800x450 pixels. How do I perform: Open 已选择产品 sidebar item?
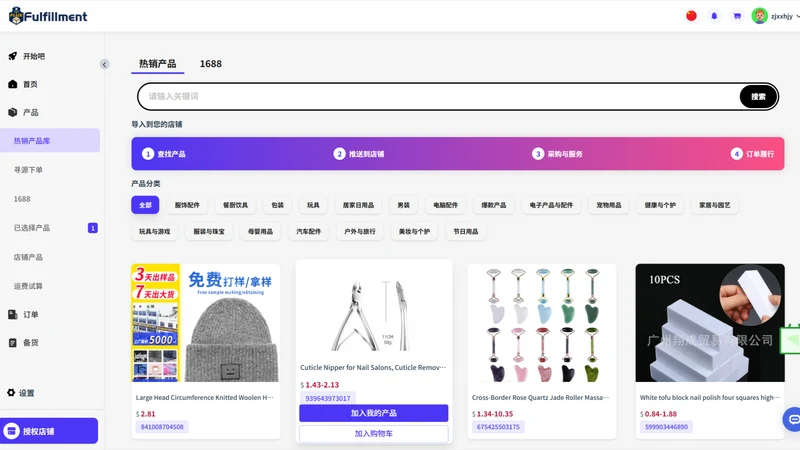tap(32, 228)
